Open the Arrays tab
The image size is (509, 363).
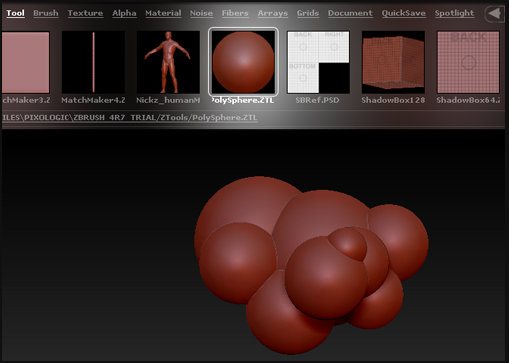272,13
